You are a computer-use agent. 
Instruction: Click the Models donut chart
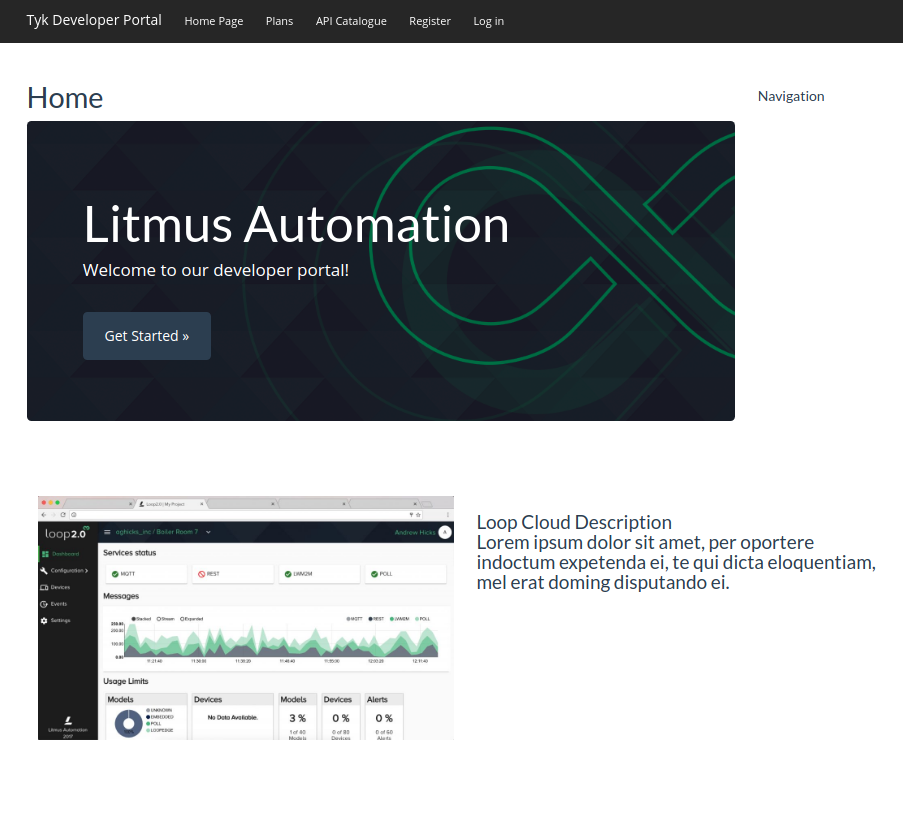coord(128,722)
